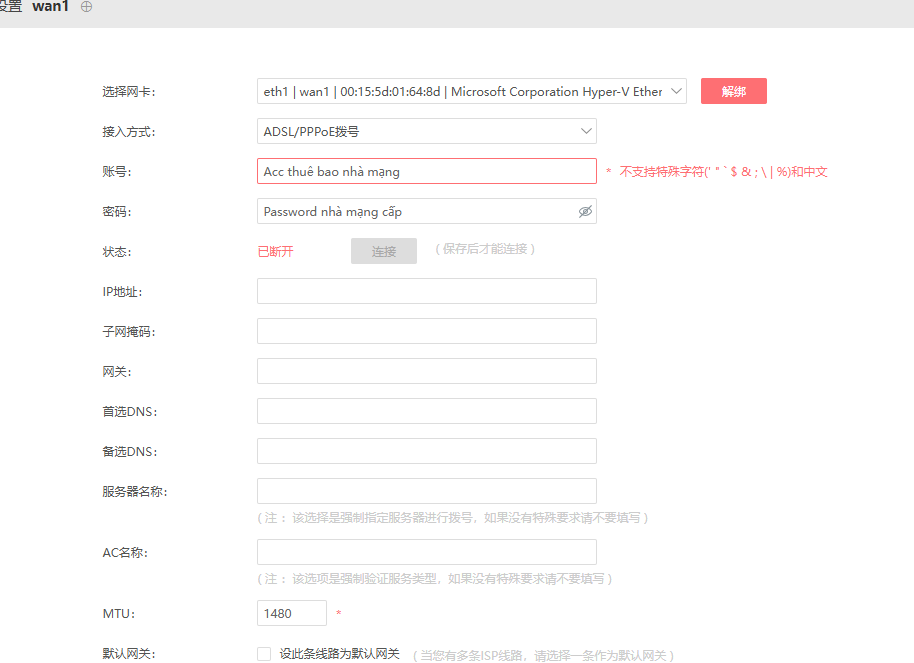Focus the 账号 account input field
The height and width of the screenshot is (663, 914).
coord(427,171)
